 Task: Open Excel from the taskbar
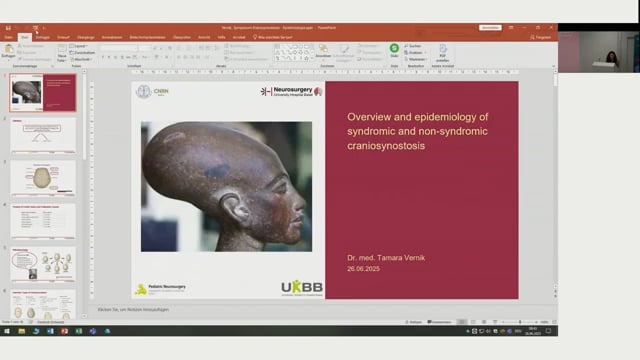coord(79,331)
